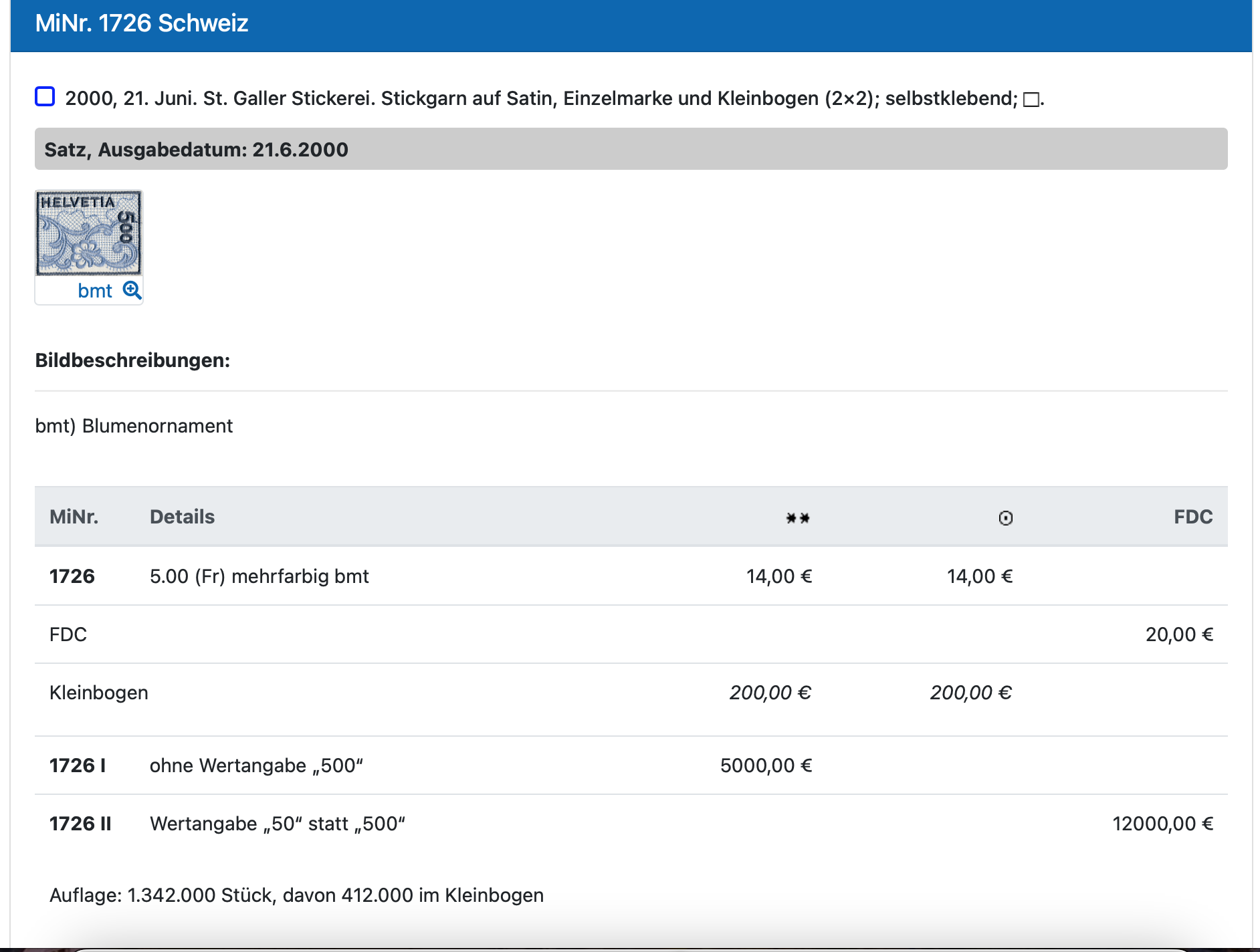Tick the blue checkbox before the 2000 entry

[x=45, y=97]
